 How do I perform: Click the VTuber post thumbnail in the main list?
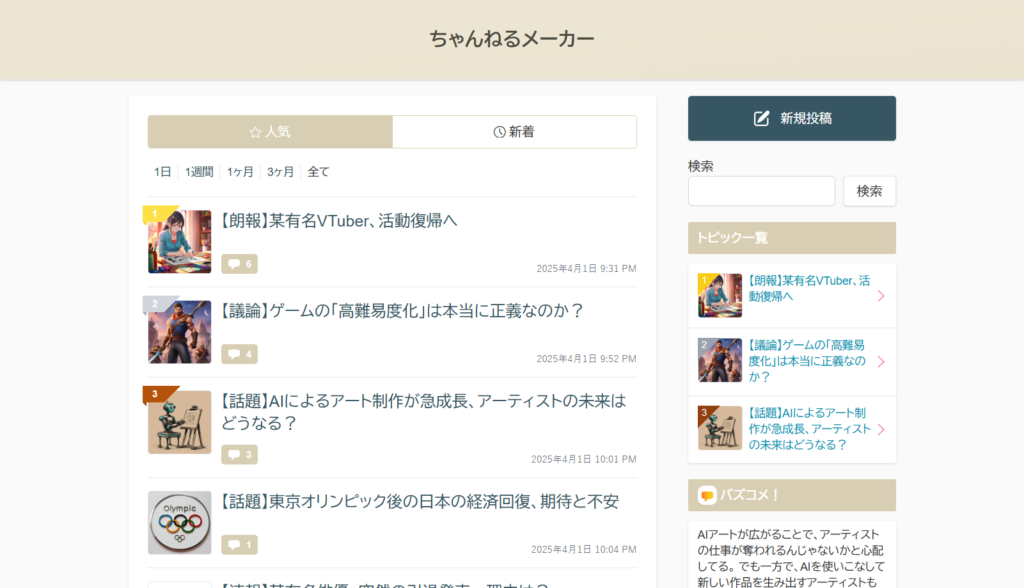point(180,242)
